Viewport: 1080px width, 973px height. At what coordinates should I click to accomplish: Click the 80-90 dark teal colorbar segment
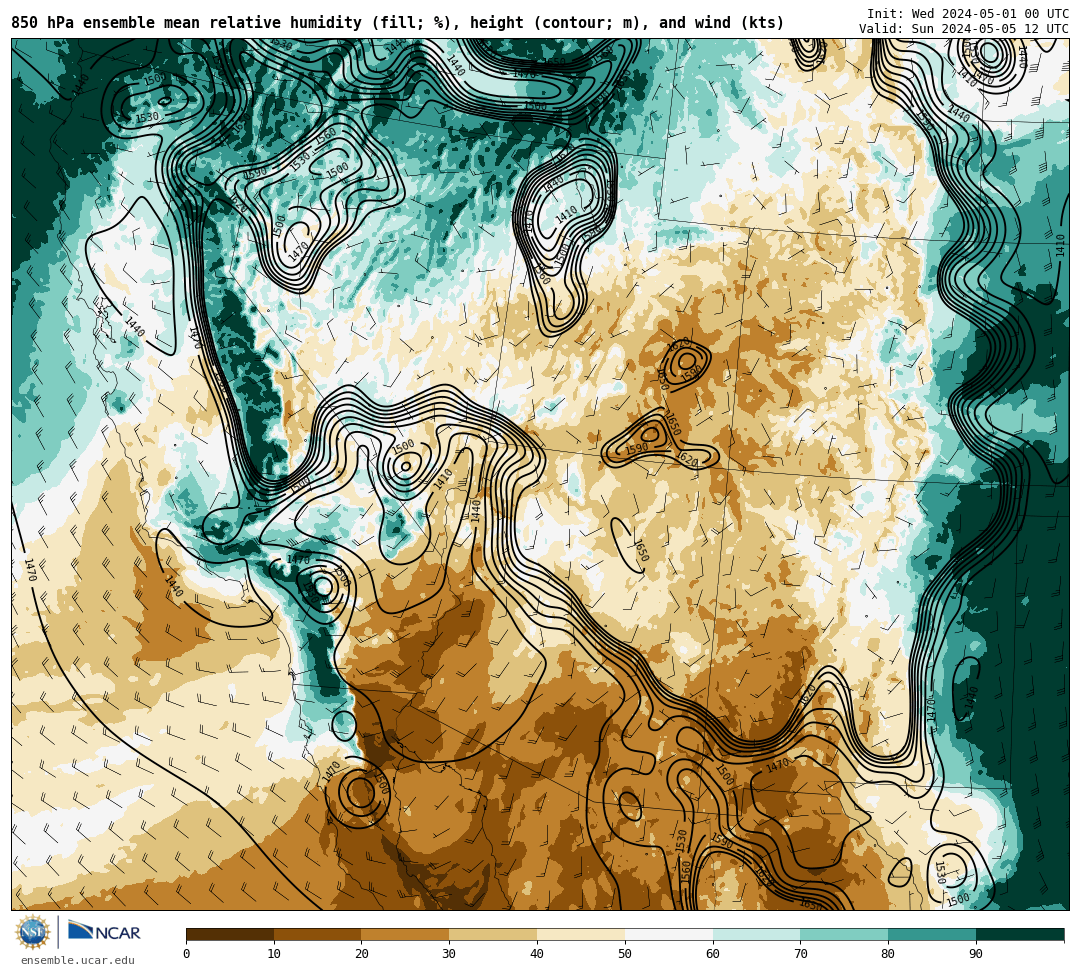coord(932,934)
